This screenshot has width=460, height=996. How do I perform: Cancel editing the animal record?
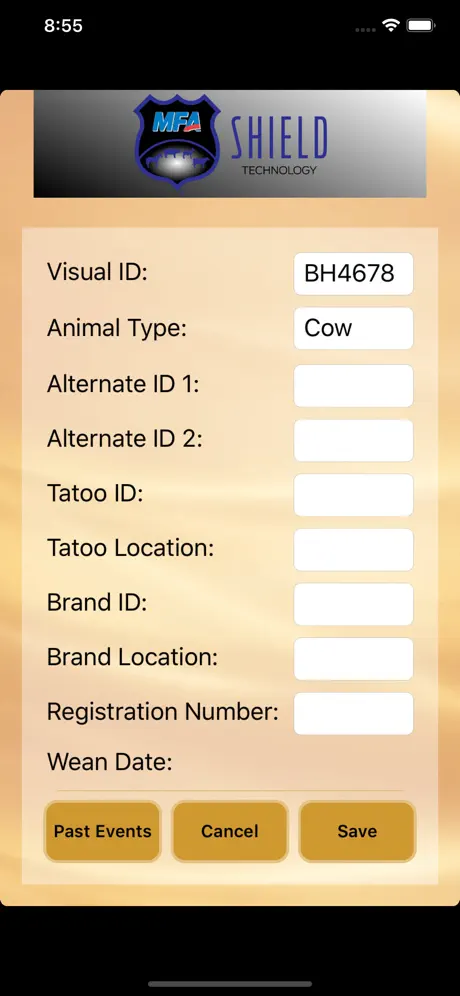point(230,831)
